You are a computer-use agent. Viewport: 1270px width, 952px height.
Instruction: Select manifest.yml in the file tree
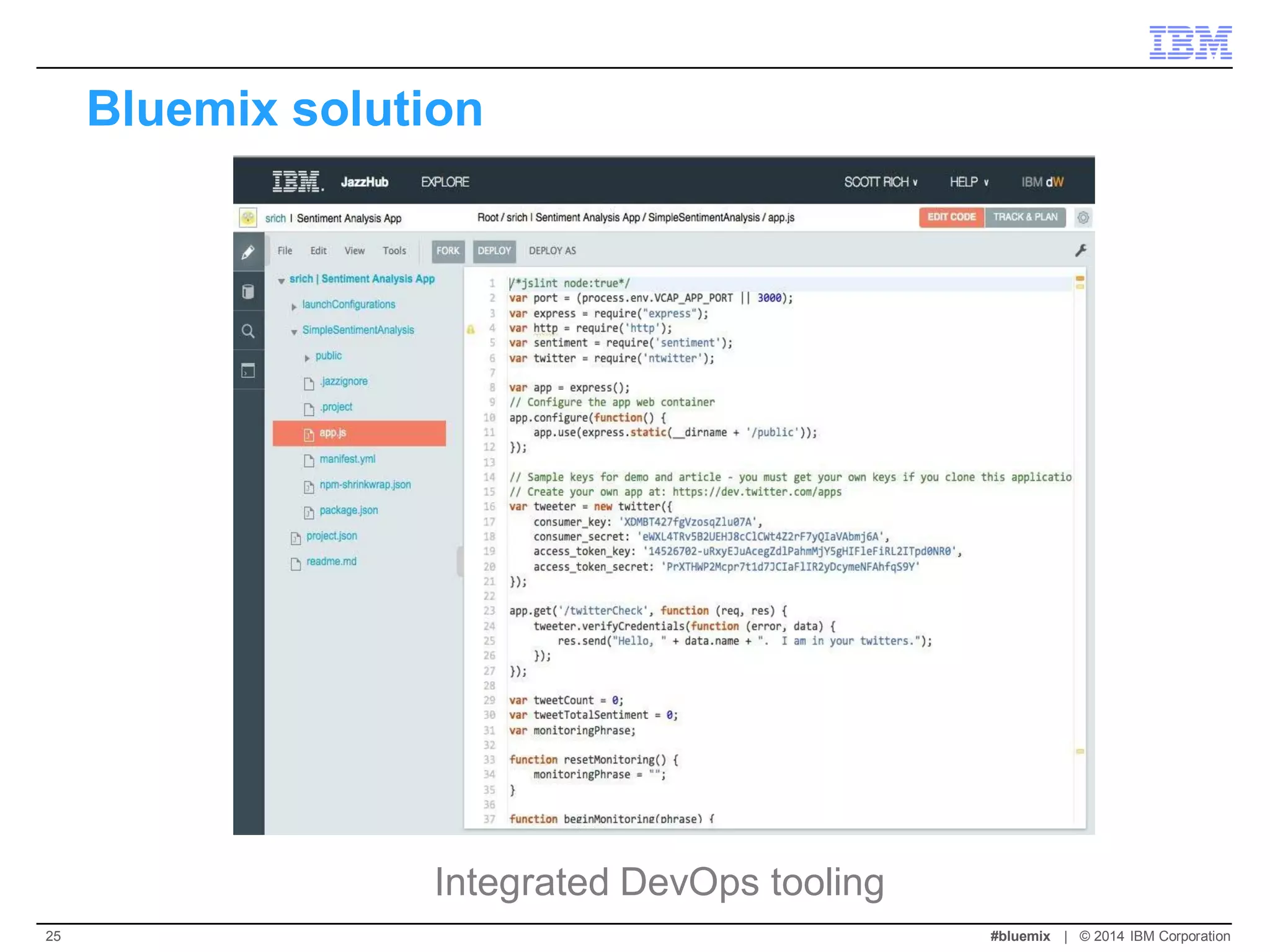tap(347, 459)
